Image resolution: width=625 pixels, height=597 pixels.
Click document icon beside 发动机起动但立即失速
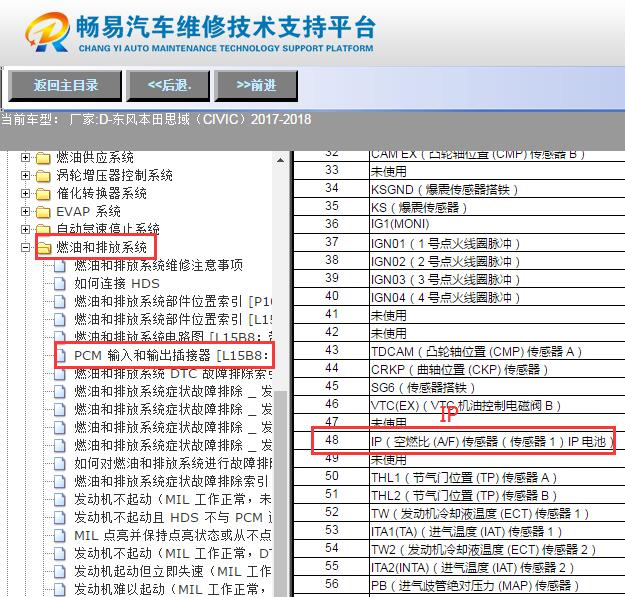(x=60, y=571)
